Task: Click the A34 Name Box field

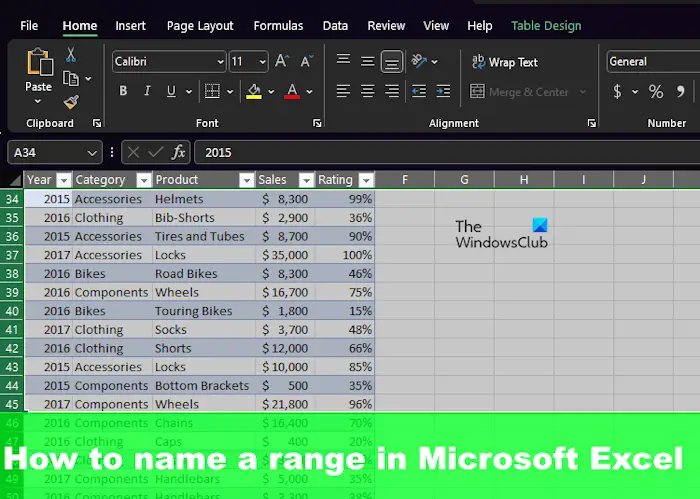Action: (x=54, y=153)
